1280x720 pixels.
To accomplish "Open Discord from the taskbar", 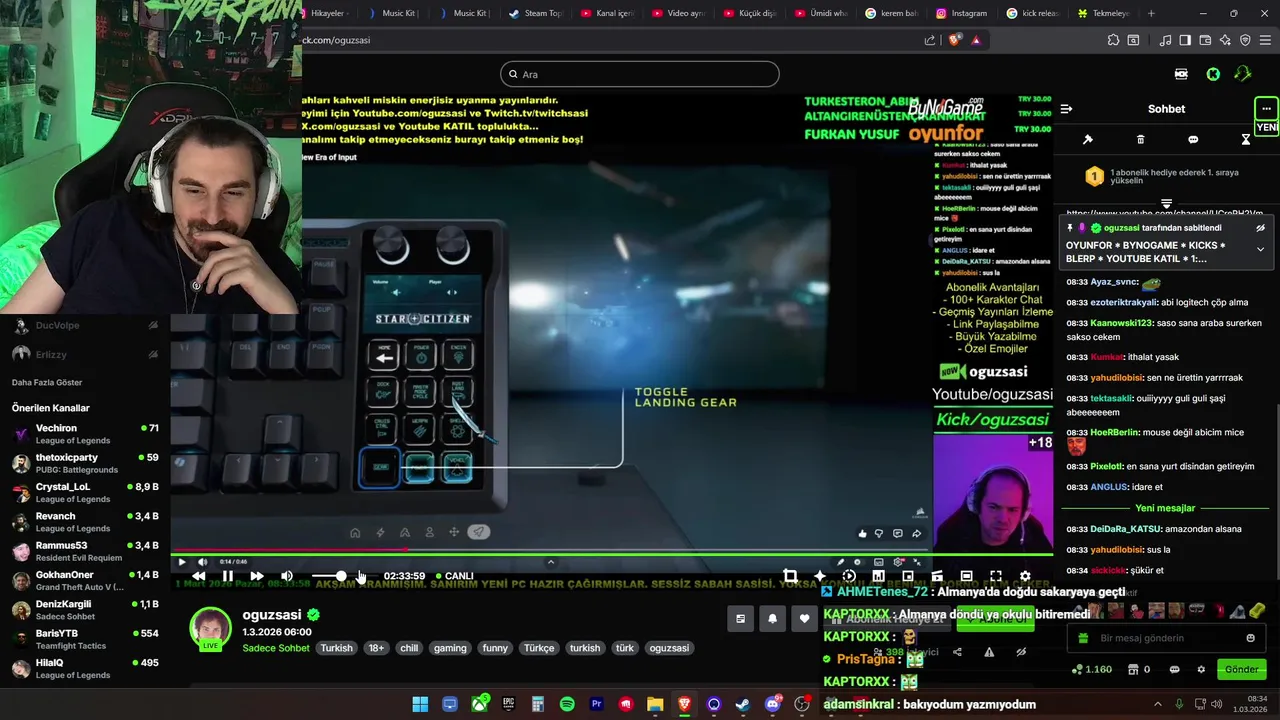I will point(772,704).
